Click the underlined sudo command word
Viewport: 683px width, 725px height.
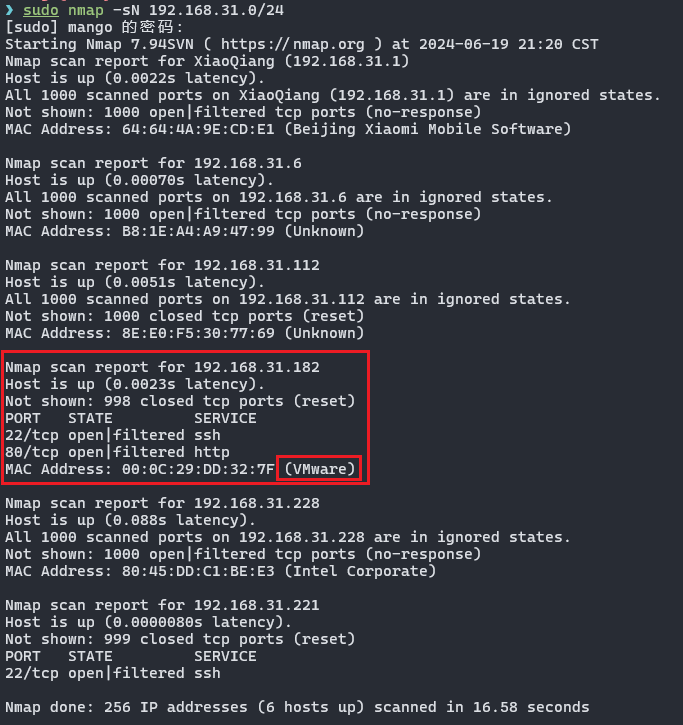click(x=41, y=10)
